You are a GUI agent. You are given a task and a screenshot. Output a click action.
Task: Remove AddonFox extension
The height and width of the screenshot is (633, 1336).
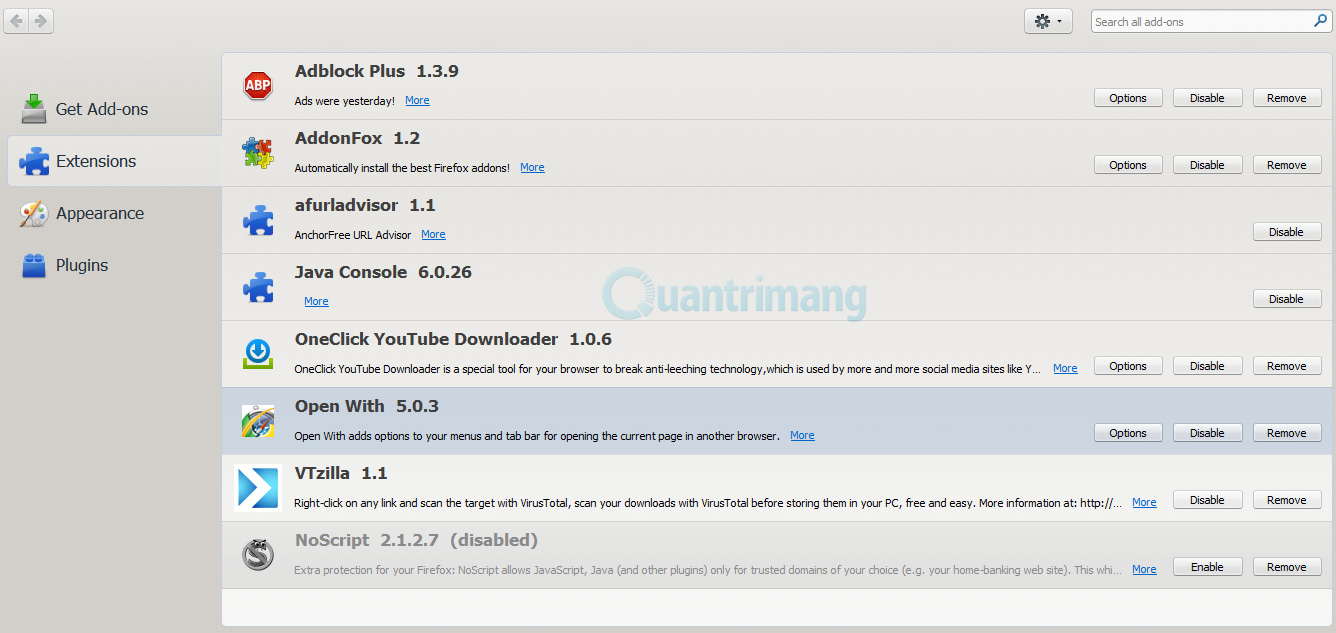[x=1287, y=165]
